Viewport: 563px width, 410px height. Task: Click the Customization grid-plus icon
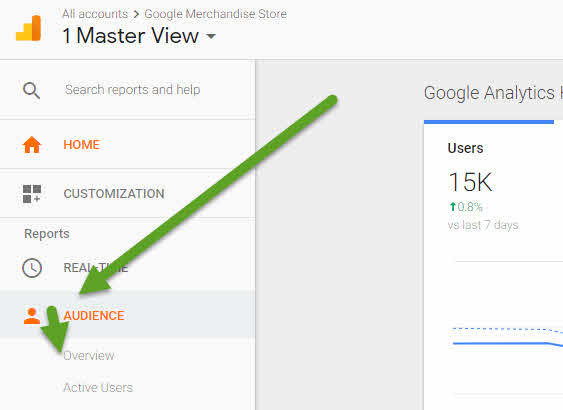click(x=32, y=194)
